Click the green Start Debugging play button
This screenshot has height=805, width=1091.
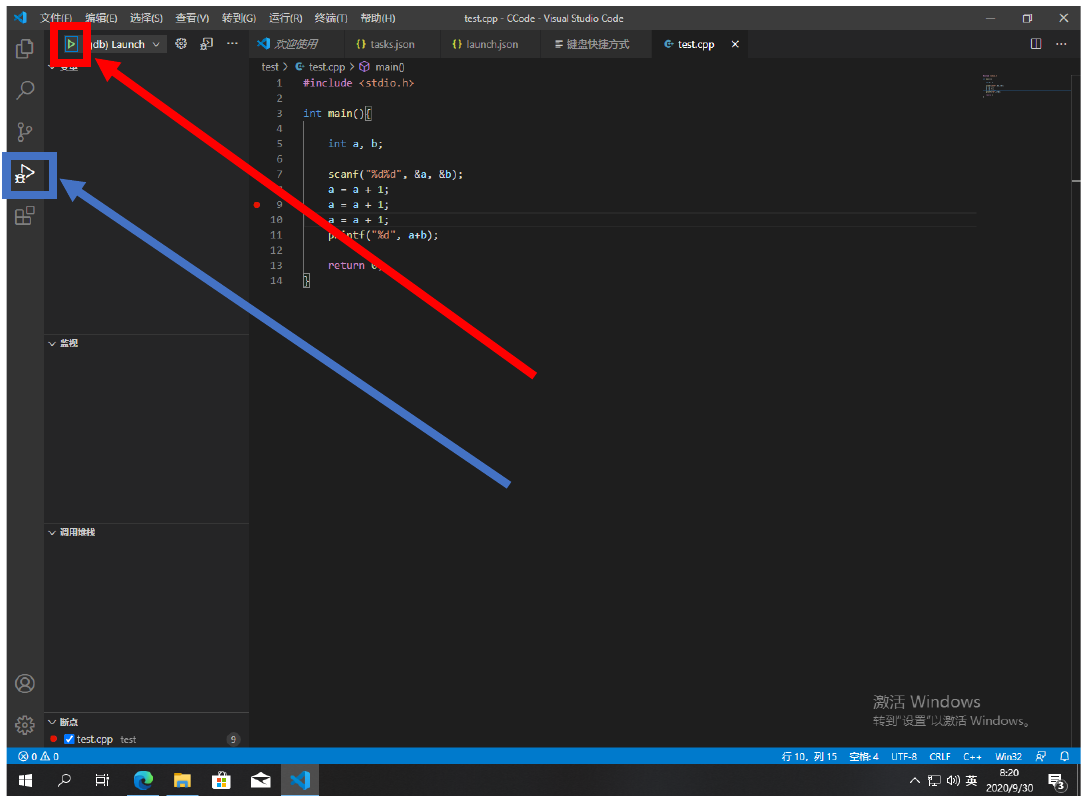point(71,44)
